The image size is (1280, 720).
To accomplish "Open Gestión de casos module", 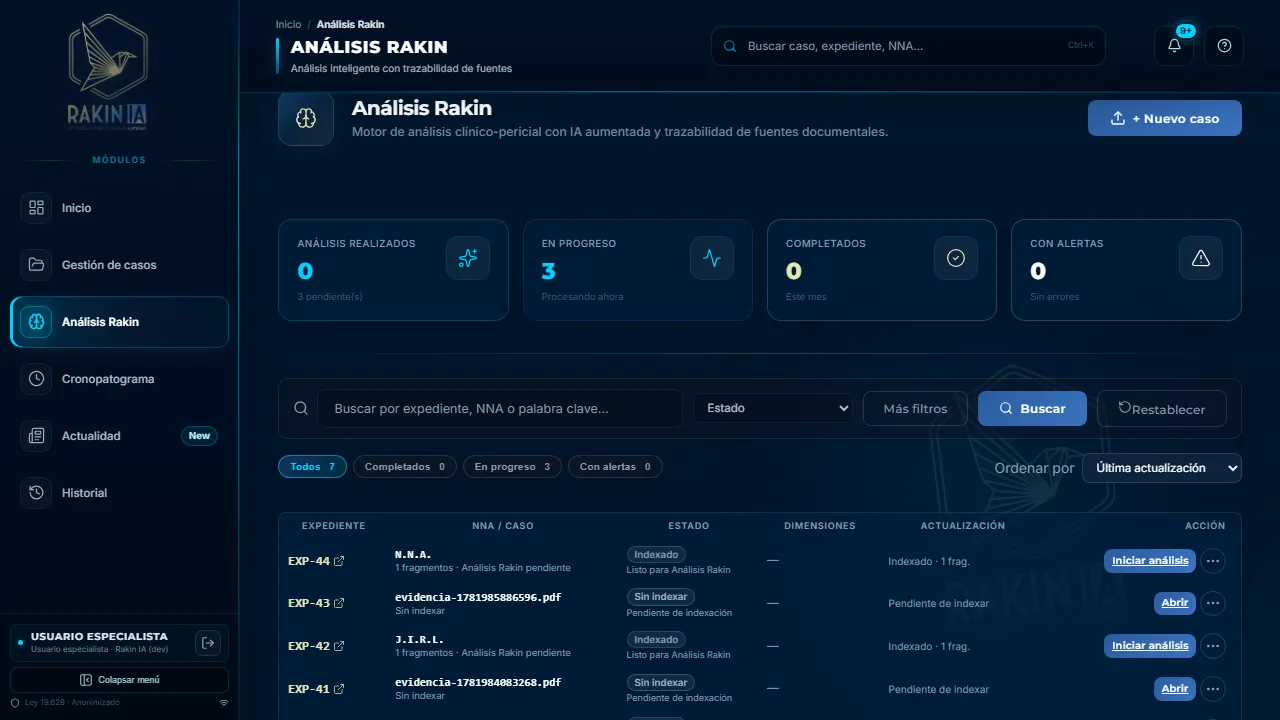I will coord(120,265).
